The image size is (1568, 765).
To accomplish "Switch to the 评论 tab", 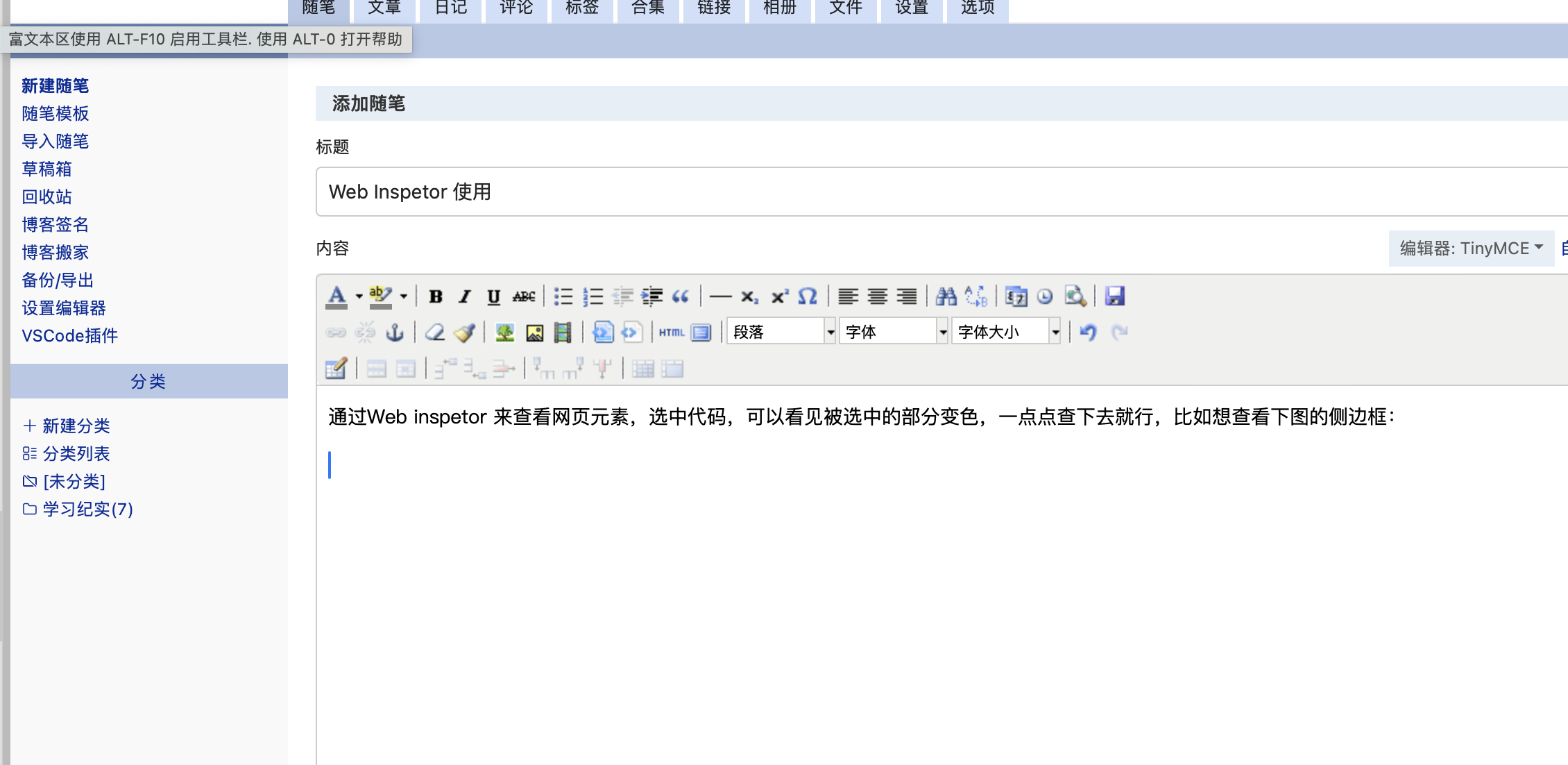I will tap(516, 8).
